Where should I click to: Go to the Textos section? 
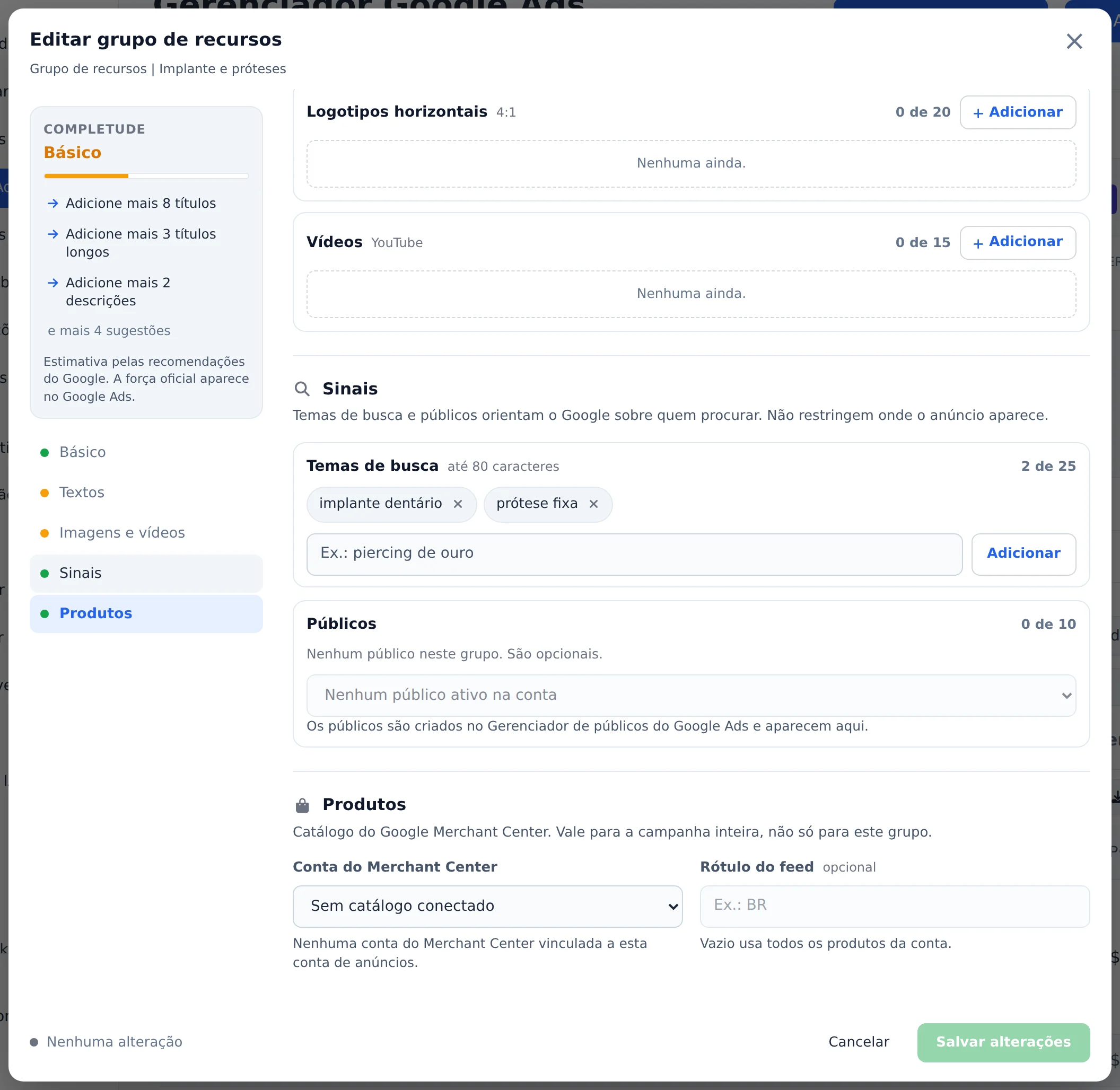[x=146, y=493]
